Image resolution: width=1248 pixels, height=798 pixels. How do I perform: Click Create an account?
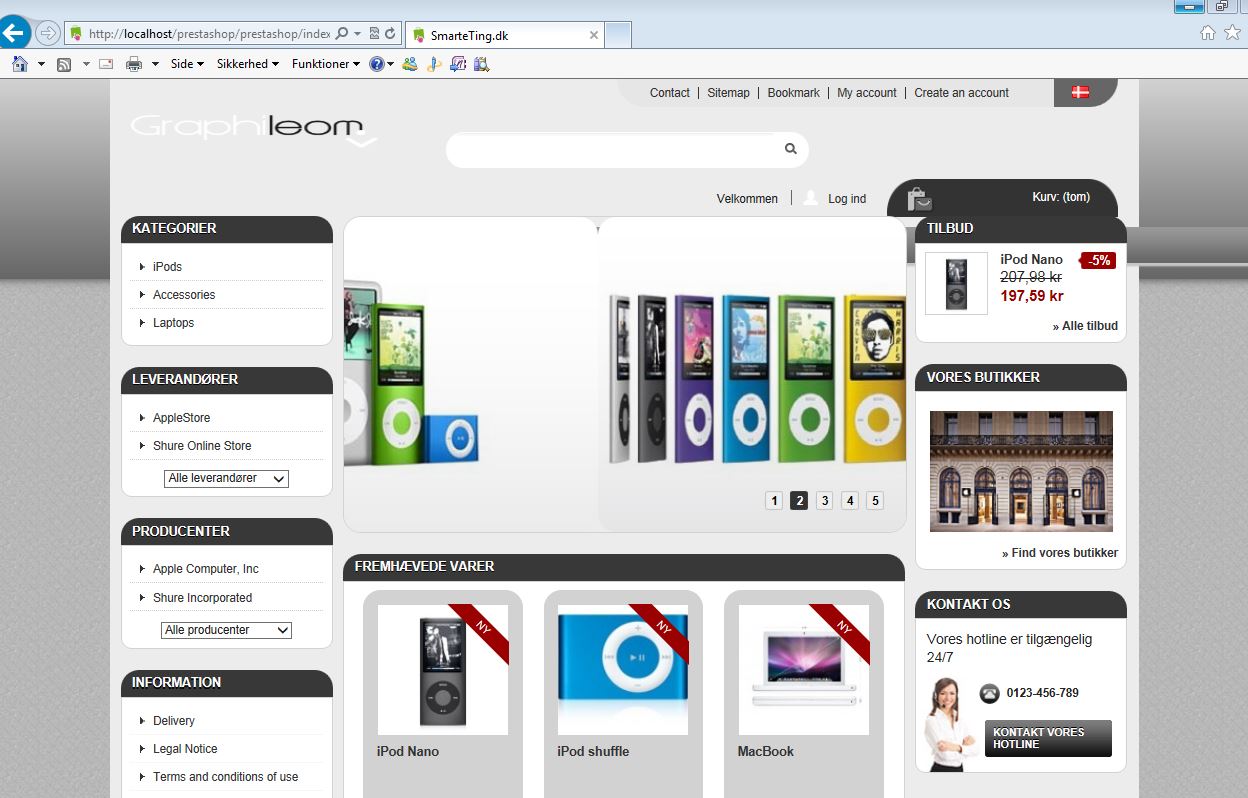961,93
